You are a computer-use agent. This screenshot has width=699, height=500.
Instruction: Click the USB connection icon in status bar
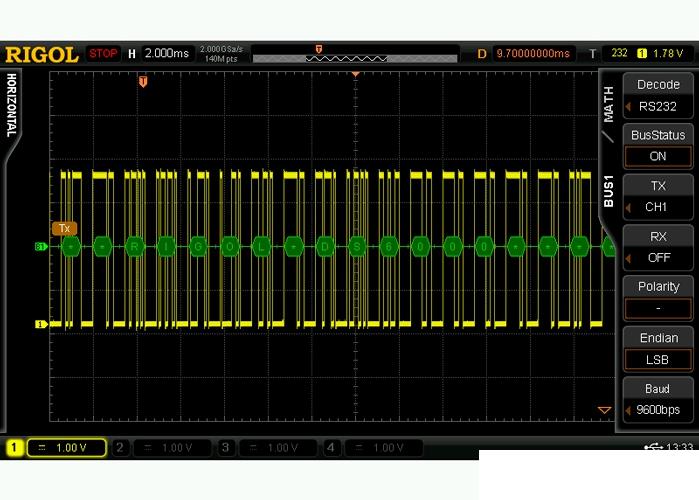[x=653, y=447]
